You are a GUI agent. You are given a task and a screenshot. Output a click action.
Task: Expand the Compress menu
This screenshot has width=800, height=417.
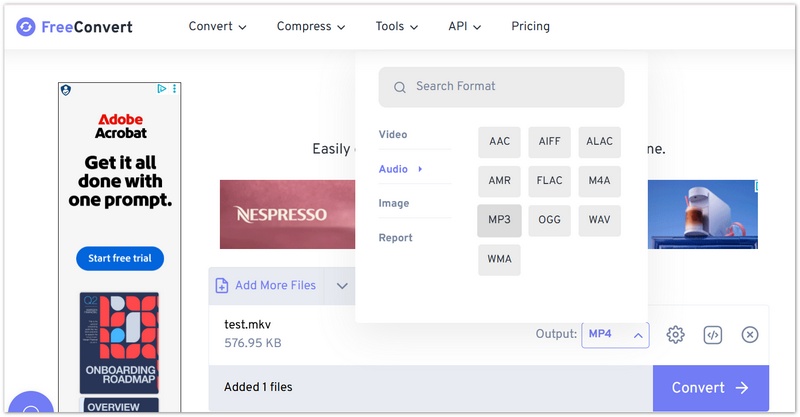[311, 27]
